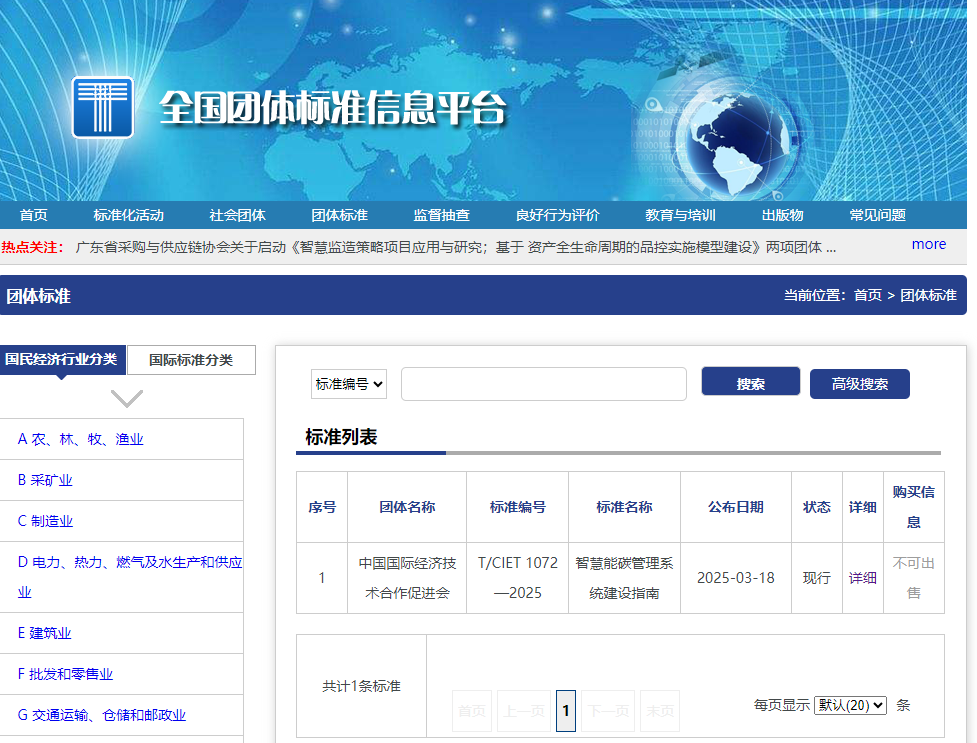Switch to 国际标准分类 tab

point(191,360)
